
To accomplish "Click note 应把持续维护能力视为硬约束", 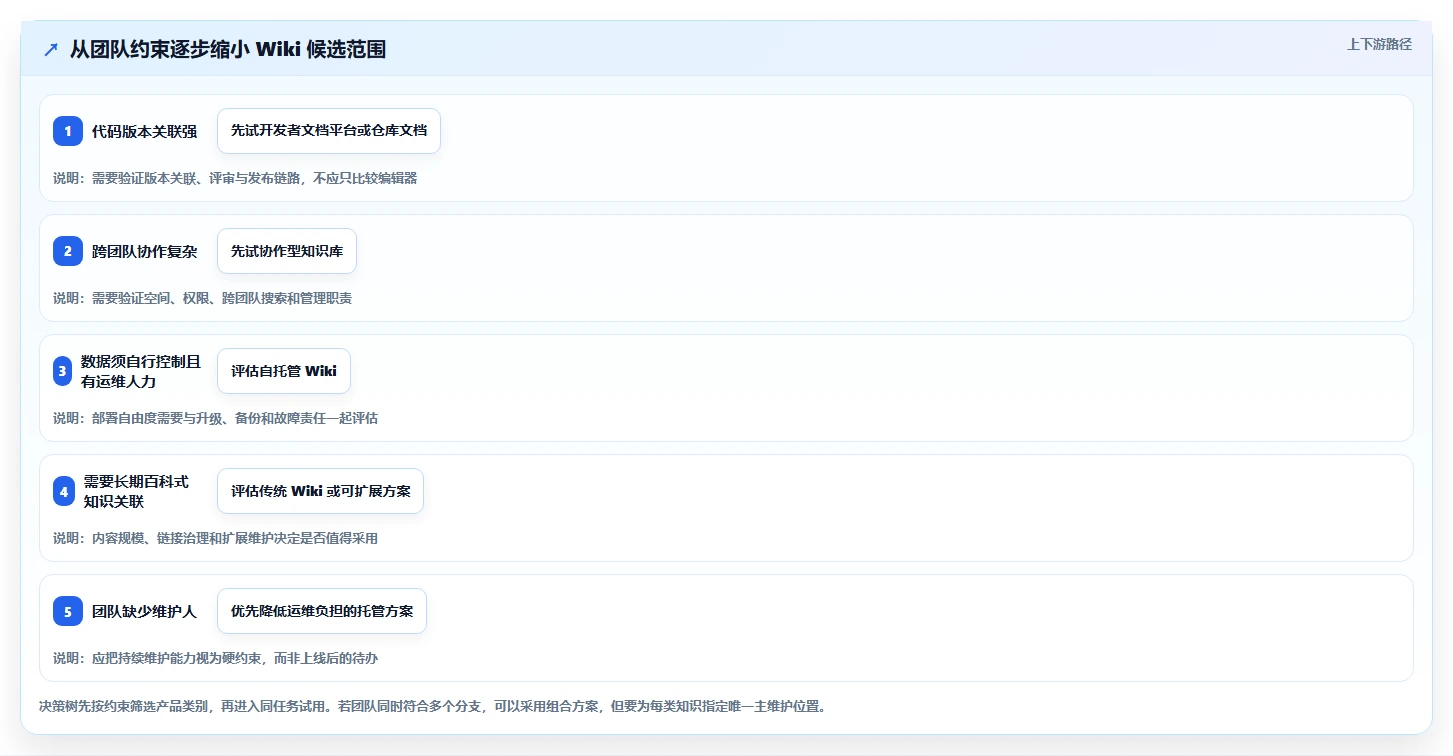I will coord(215,658).
